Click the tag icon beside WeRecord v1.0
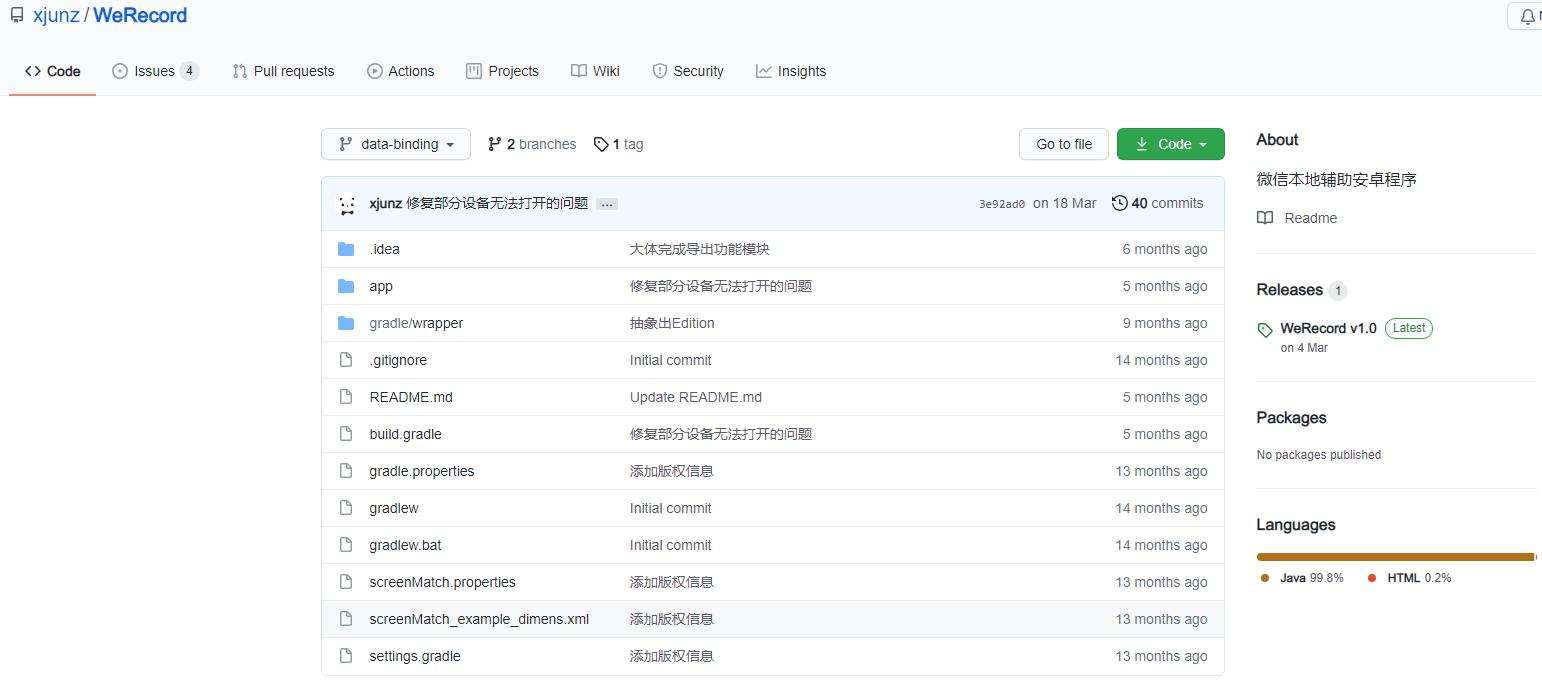 click(1264, 328)
